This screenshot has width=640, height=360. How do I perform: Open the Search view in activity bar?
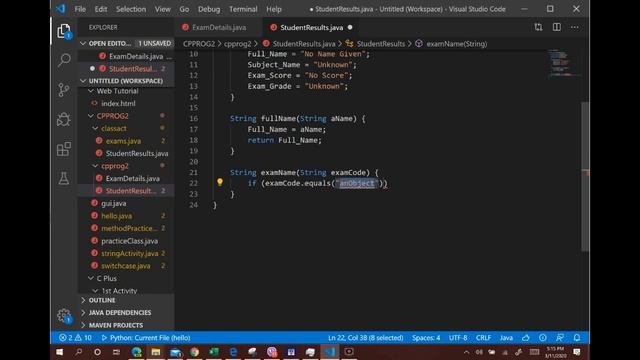pyautogui.click(x=64, y=60)
